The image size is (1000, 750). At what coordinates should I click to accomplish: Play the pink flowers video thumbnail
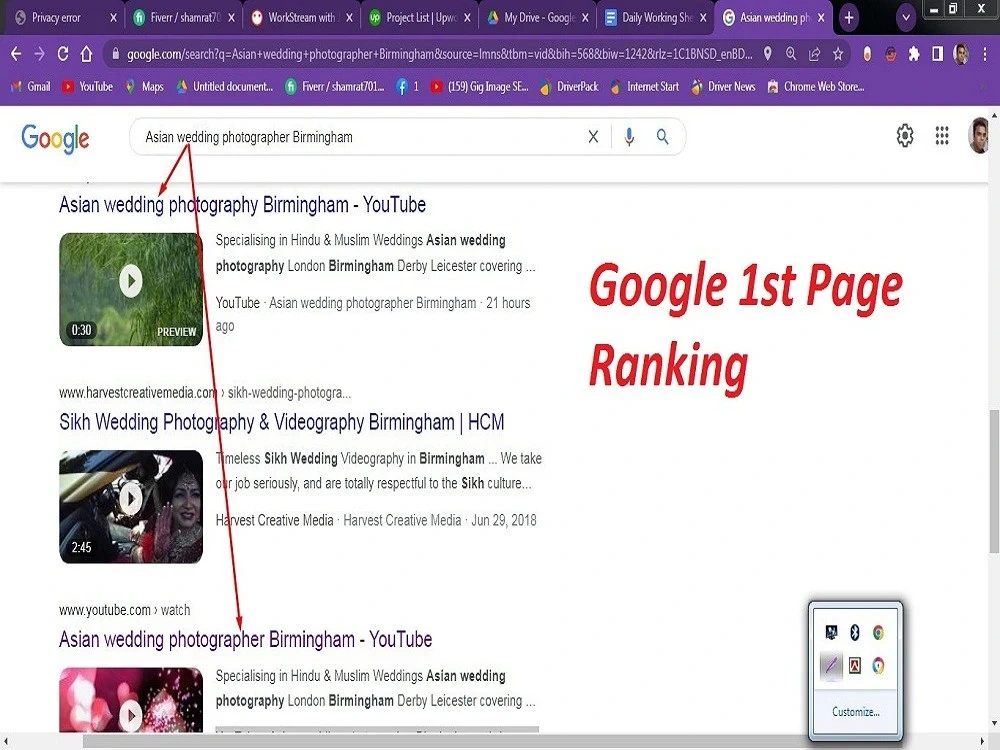pyautogui.click(x=131, y=700)
